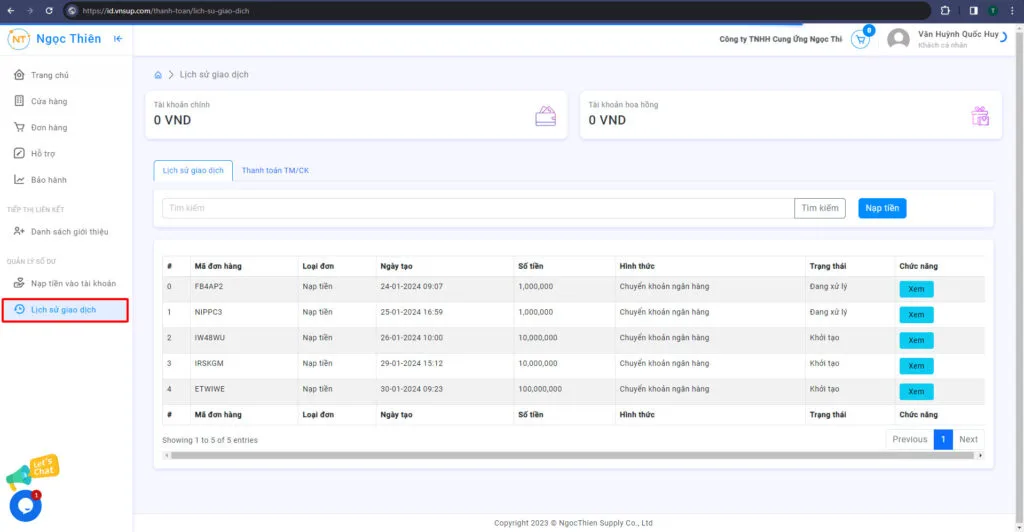Open the Let's Chat messenger bubble
The image size is (1024, 532).
tap(25, 505)
